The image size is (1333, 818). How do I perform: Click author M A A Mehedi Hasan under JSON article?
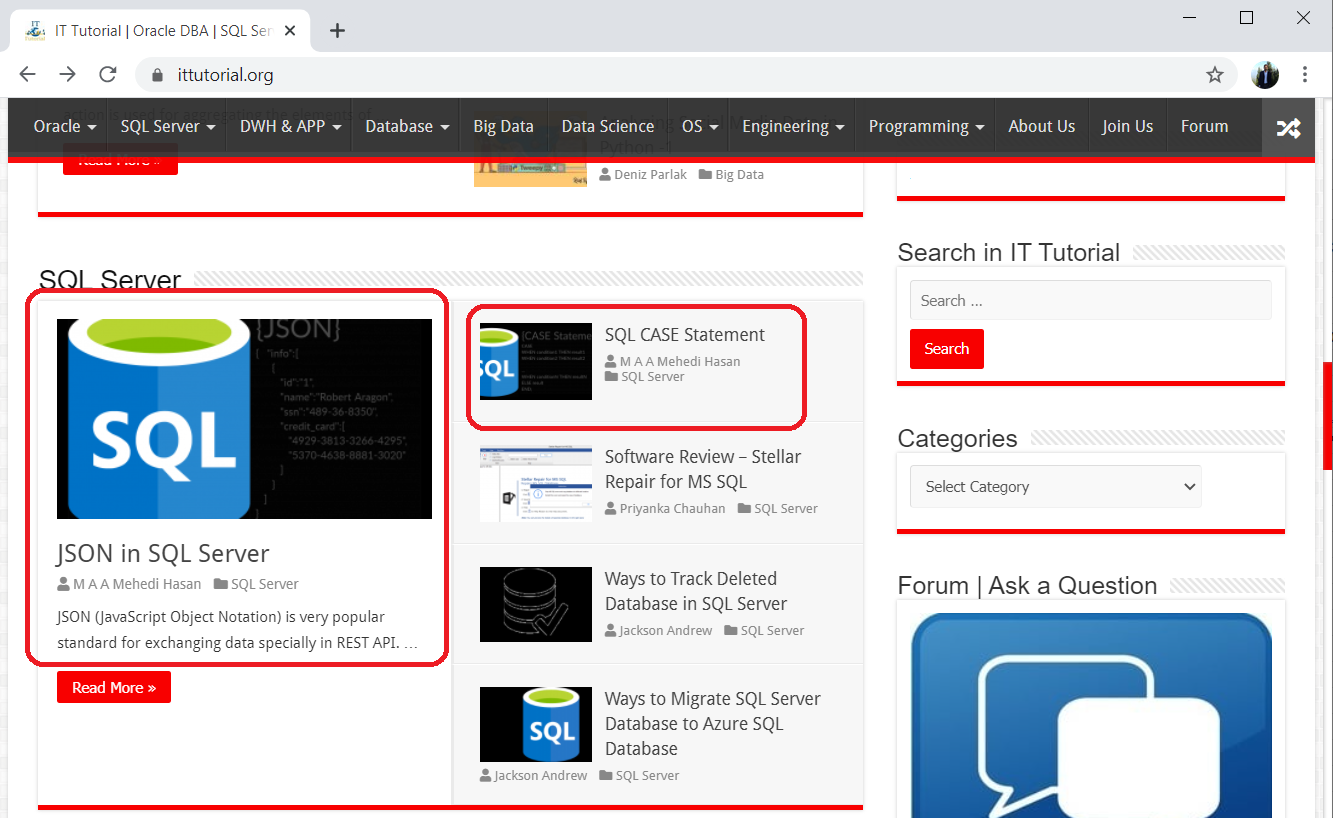137,584
